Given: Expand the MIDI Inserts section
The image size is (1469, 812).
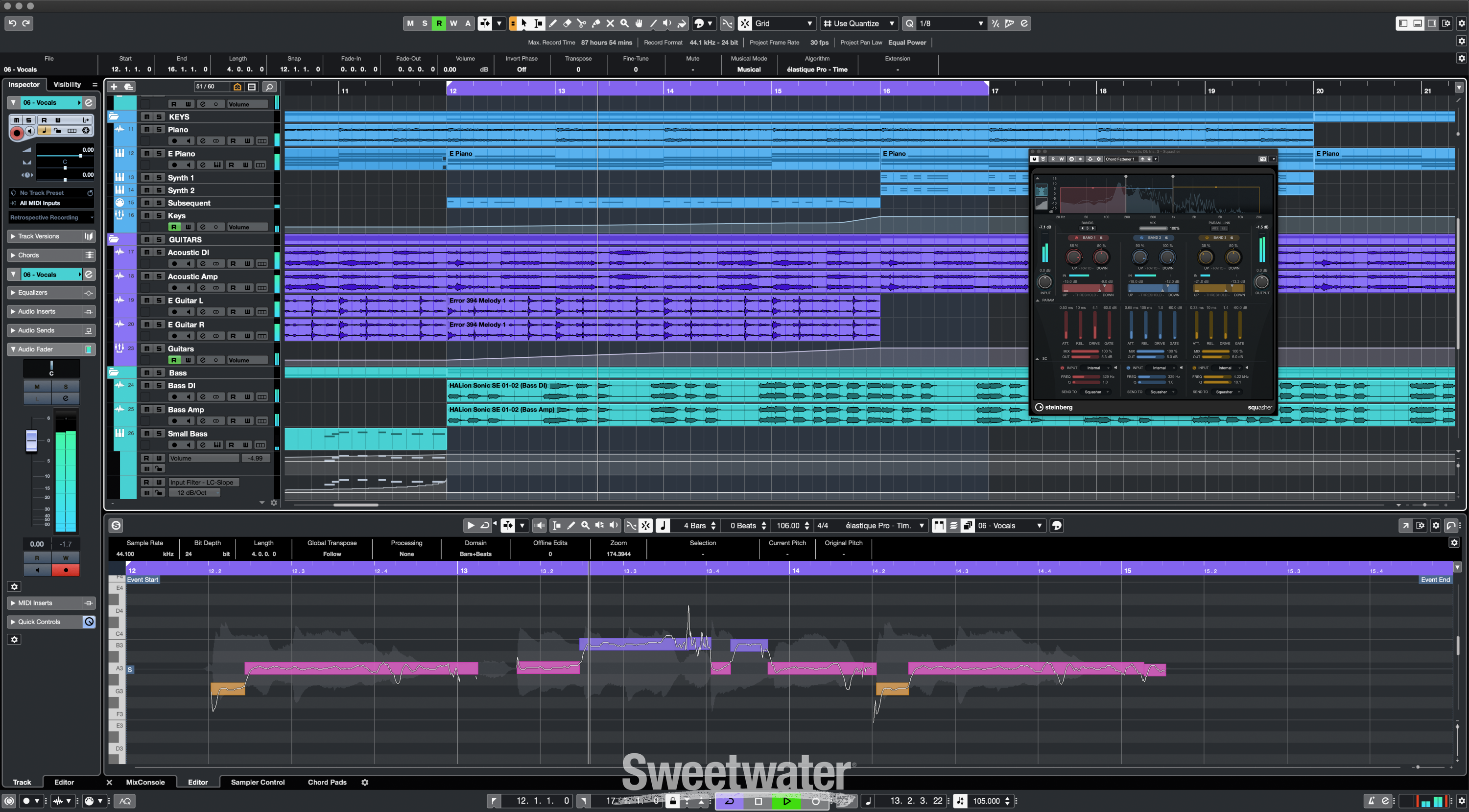Looking at the screenshot, I should coord(45,603).
